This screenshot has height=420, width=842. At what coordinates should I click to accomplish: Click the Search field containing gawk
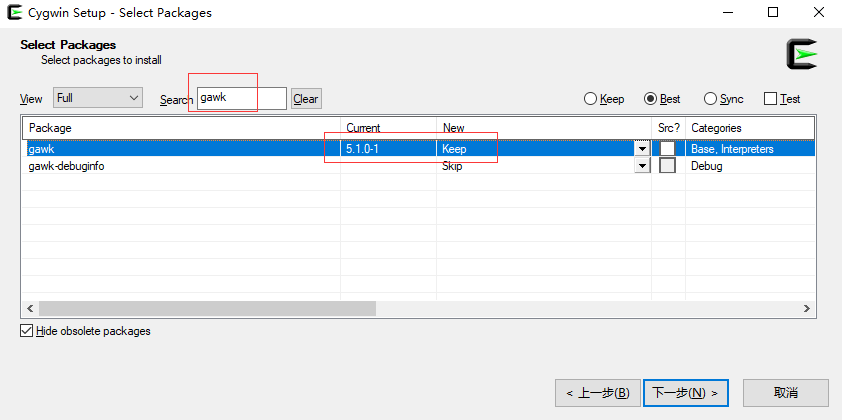242,98
